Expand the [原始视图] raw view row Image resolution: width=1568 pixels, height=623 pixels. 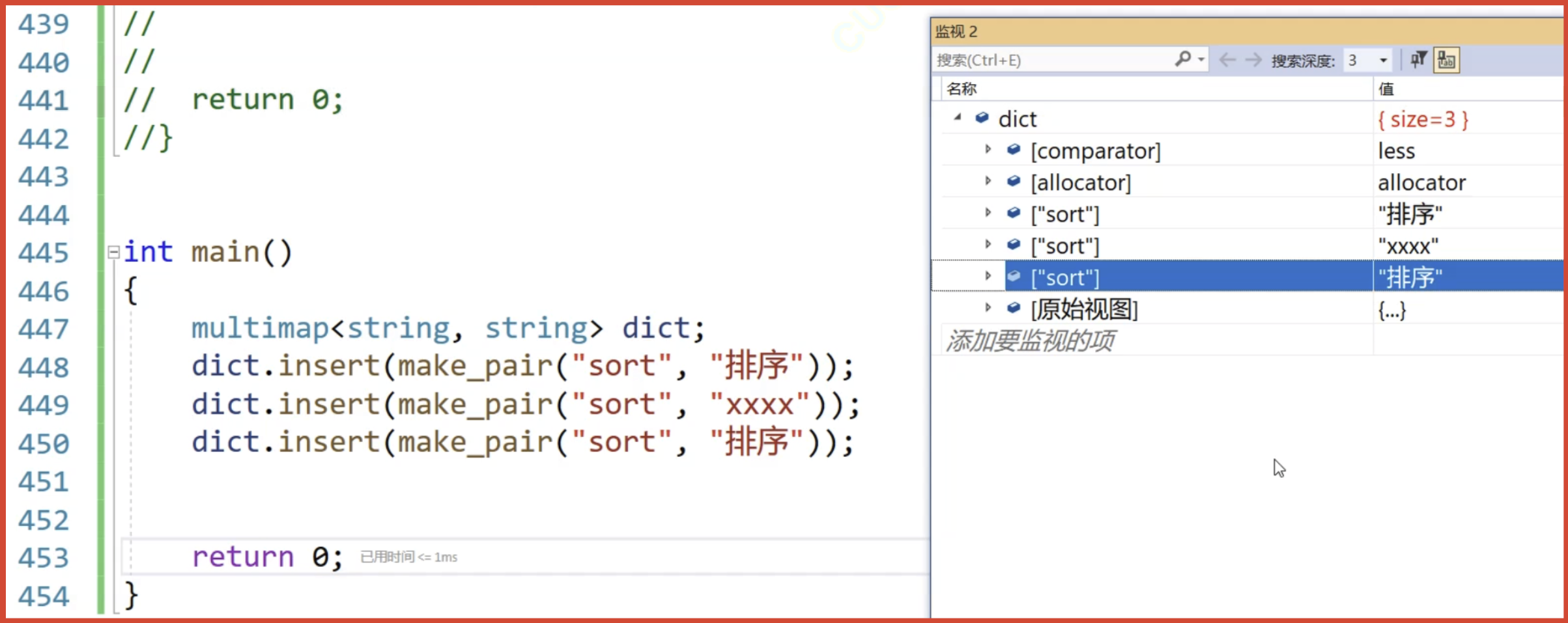[988, 307]
